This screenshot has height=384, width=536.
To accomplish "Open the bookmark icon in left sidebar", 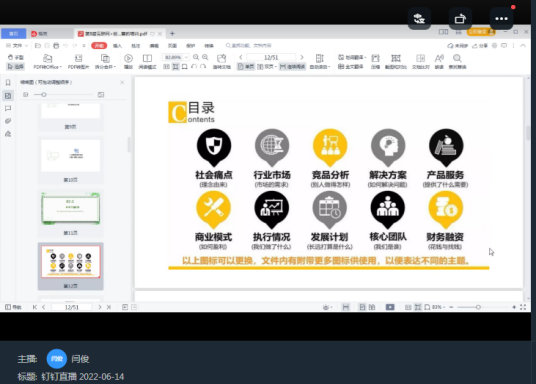I will point(8,82).
